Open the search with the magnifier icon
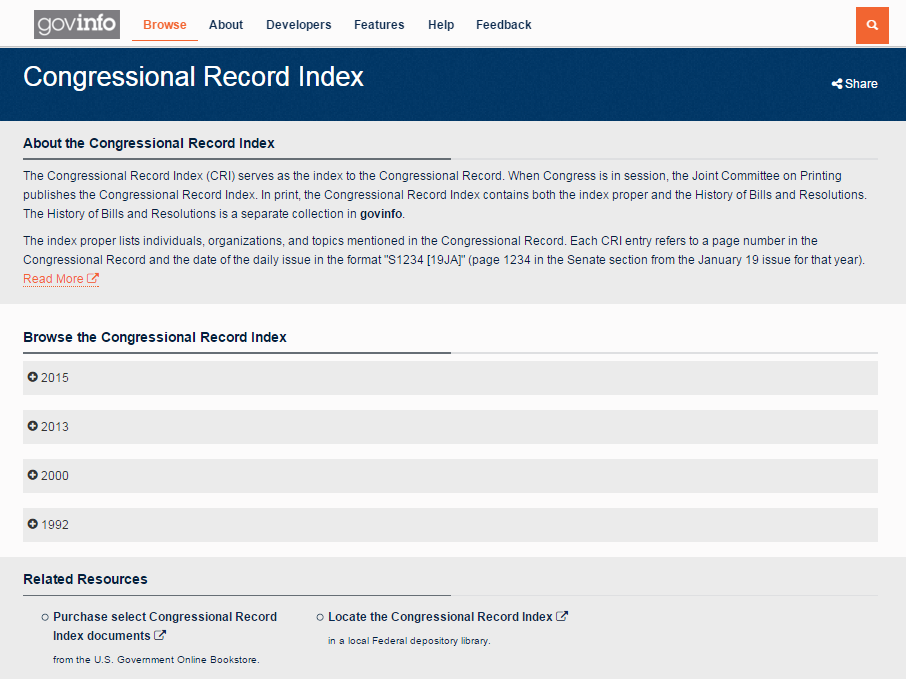 [871, 25]
